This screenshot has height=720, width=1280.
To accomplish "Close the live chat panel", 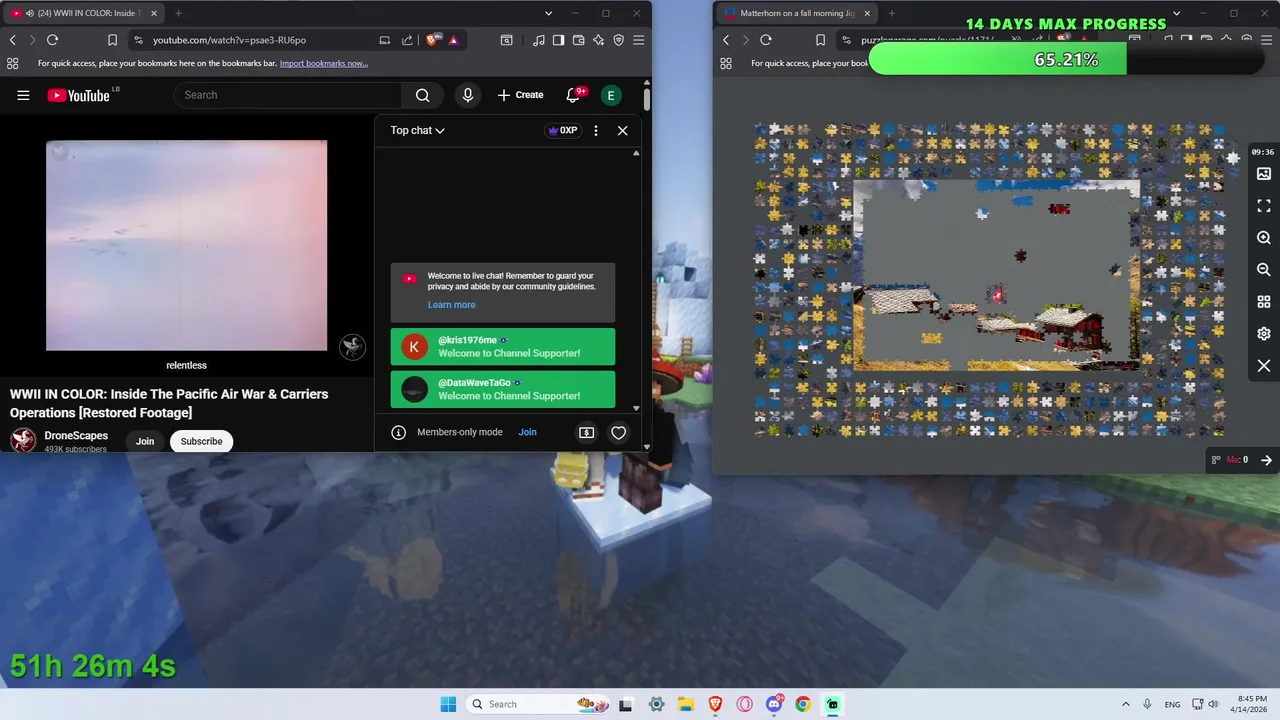I will [x=622, y=130].
